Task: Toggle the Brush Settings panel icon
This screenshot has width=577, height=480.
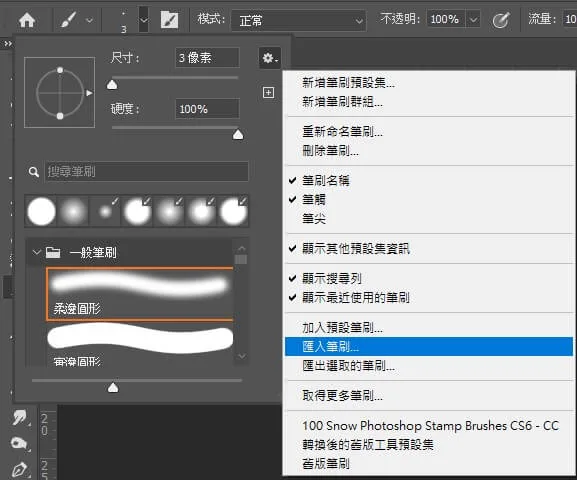Action: pos(170,20)
